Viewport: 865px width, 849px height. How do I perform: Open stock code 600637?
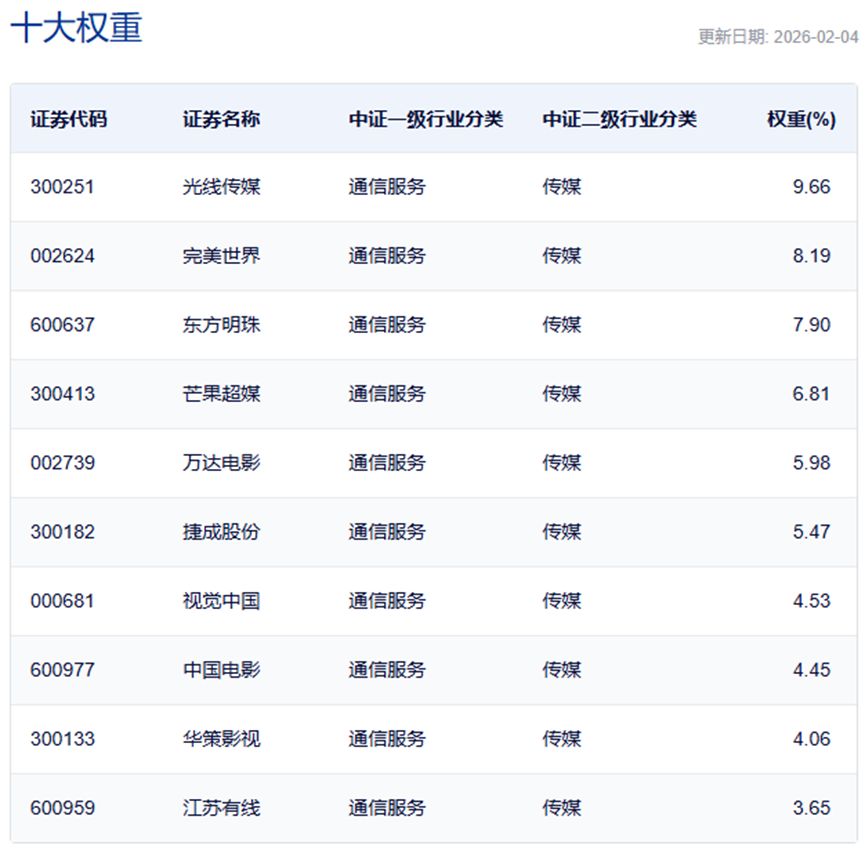click(x=62, y=325)
